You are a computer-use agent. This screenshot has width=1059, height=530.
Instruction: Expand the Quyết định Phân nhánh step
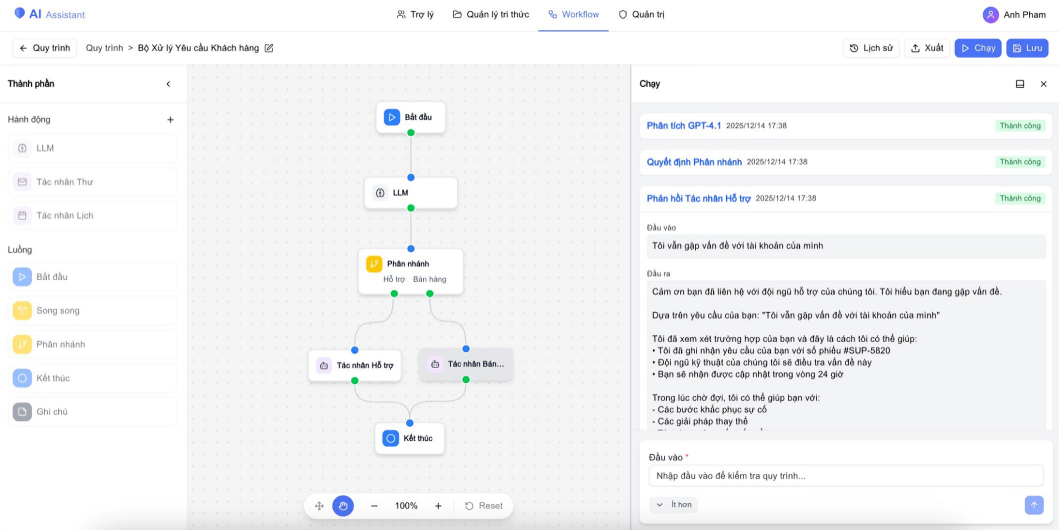click(846, 162)
